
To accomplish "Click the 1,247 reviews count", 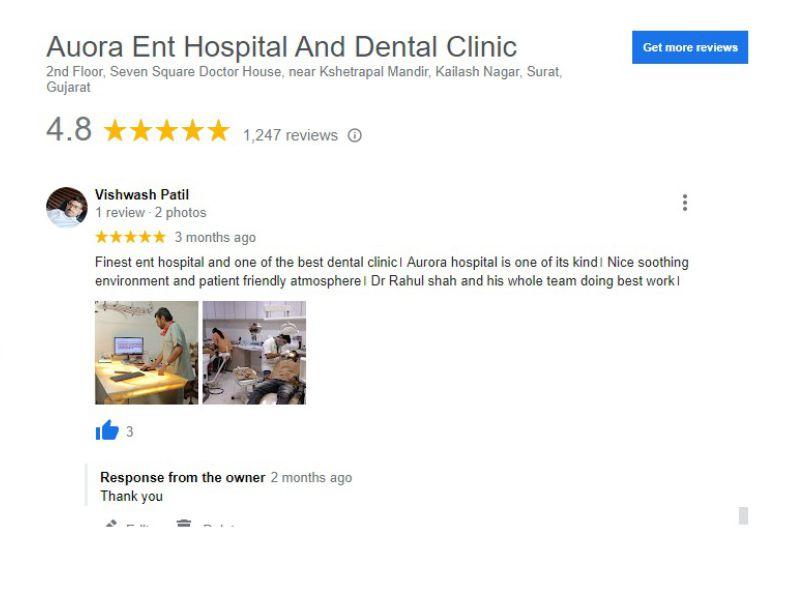I will pyautogui.click(x=290, y=135).
